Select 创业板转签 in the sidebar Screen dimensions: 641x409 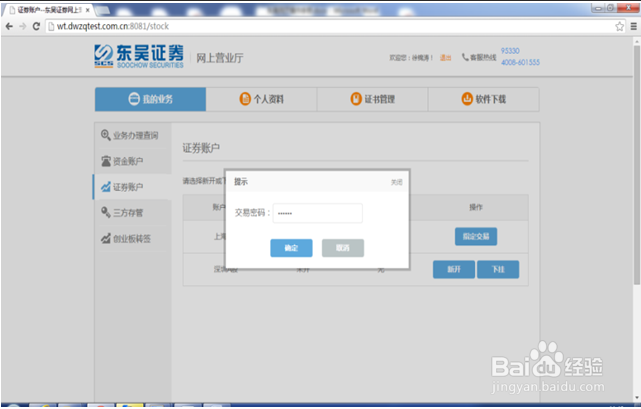[x=133, y=238]
